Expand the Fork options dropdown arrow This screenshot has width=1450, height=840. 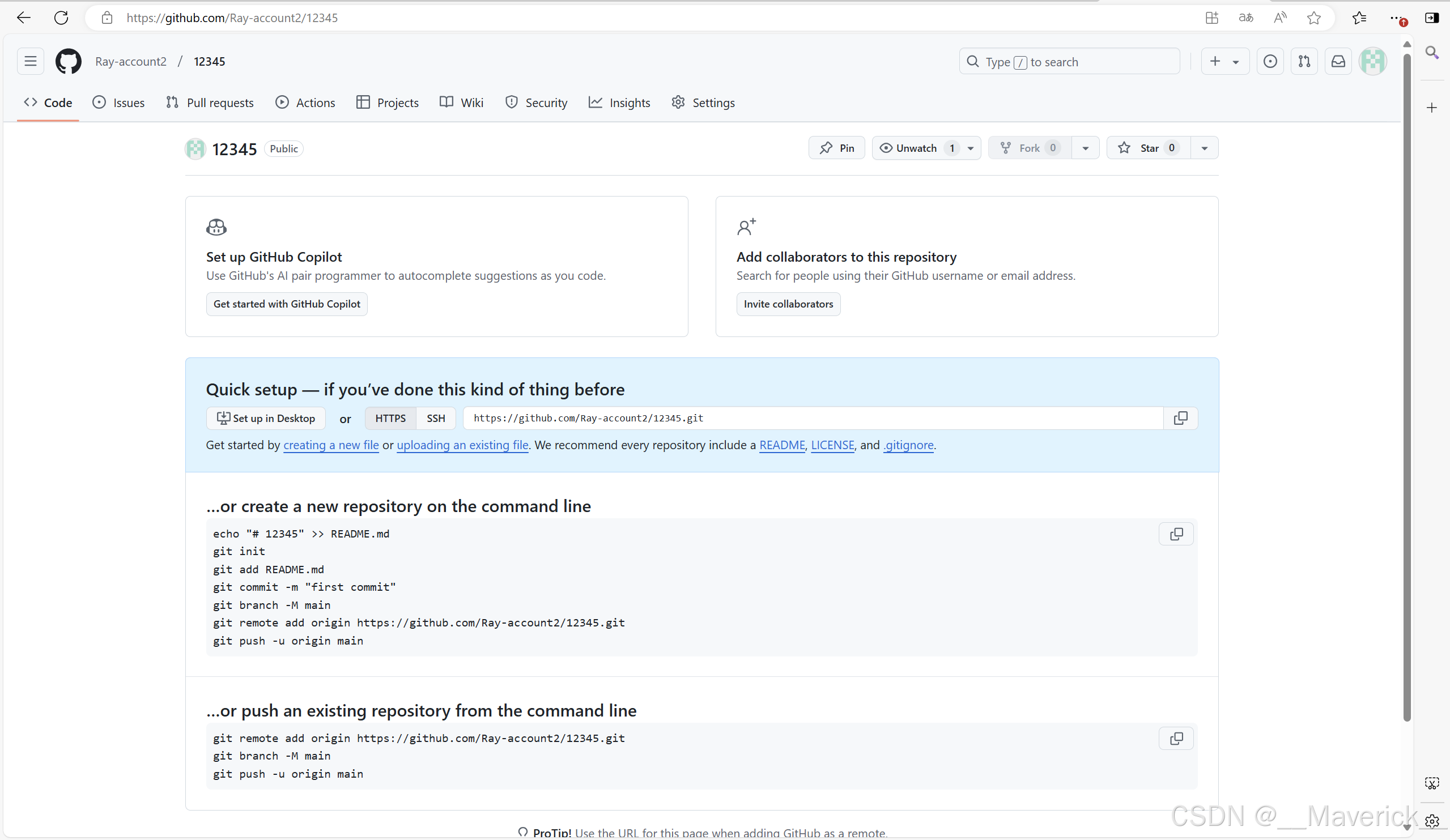tap(1085, 148)
